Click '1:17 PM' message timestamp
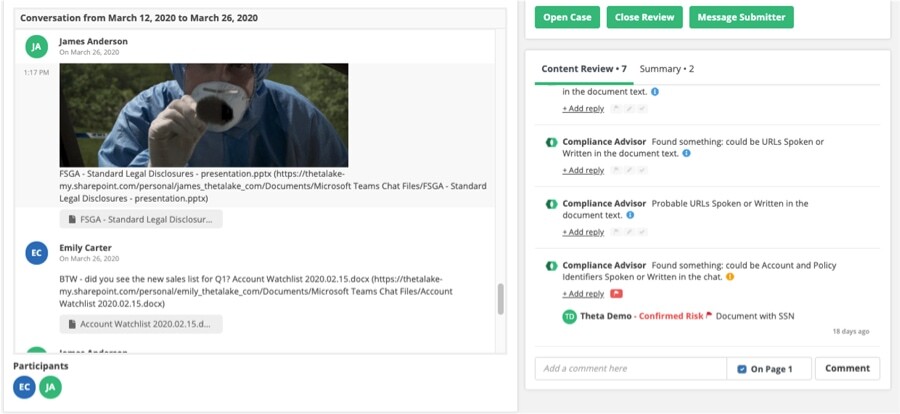 36,73
